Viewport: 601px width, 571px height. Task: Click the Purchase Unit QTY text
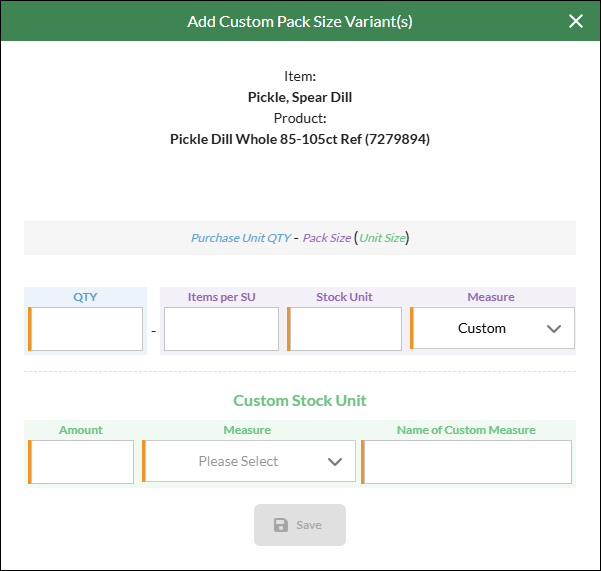241,238
